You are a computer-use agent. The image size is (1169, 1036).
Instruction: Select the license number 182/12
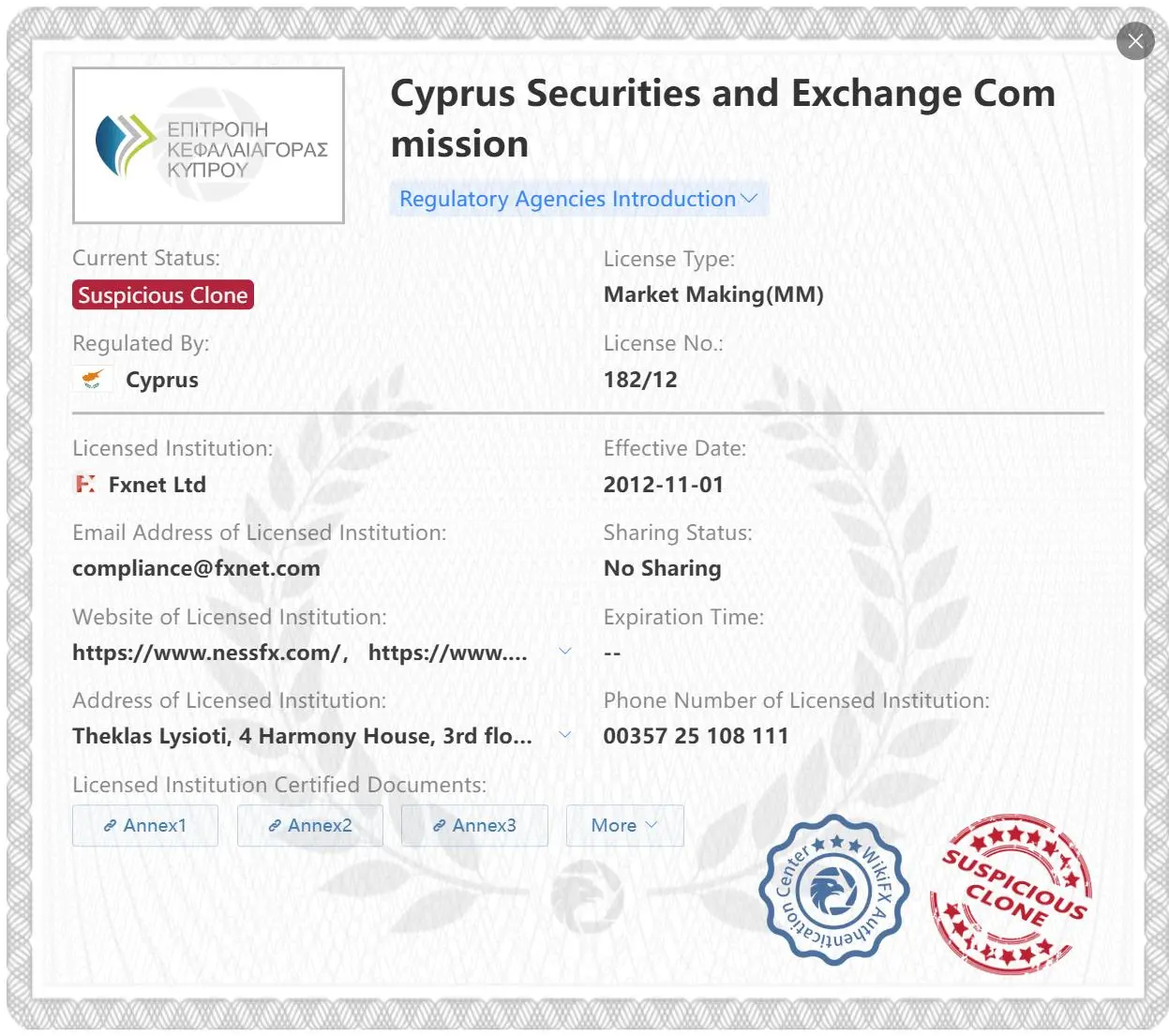pyautogui.click(x=640, y=380)
